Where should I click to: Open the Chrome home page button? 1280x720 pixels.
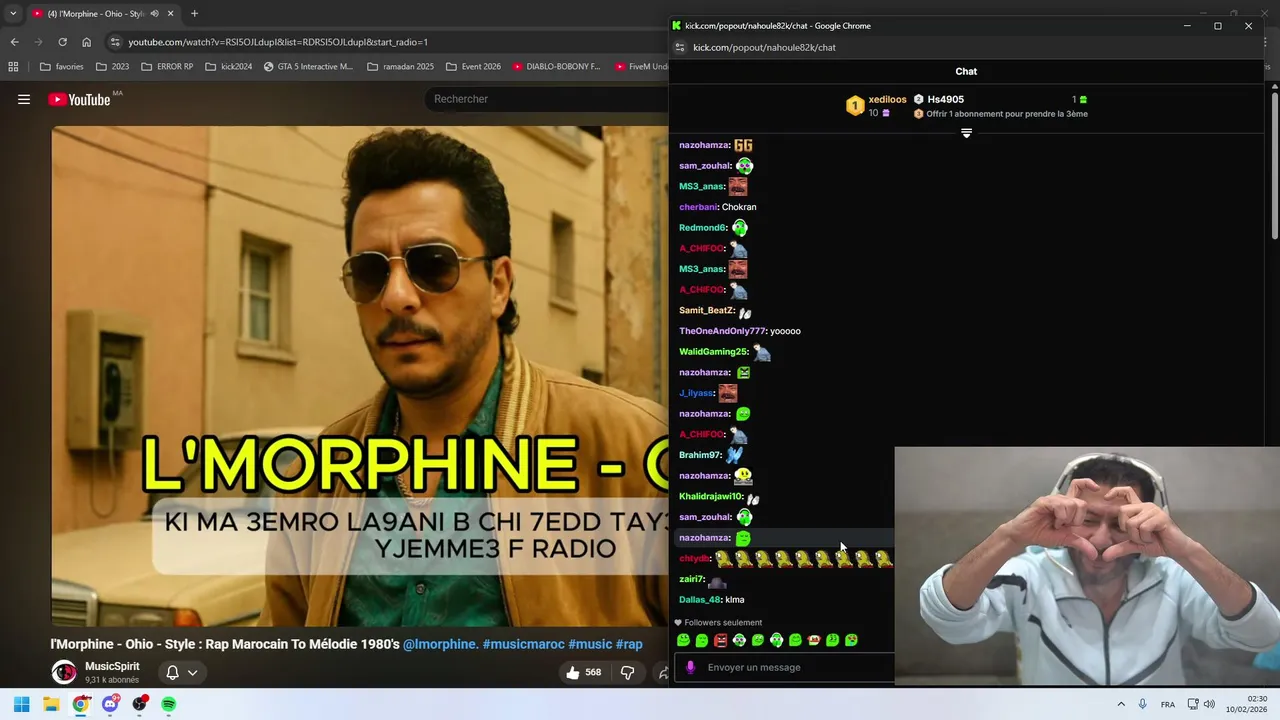click(86, 42)
